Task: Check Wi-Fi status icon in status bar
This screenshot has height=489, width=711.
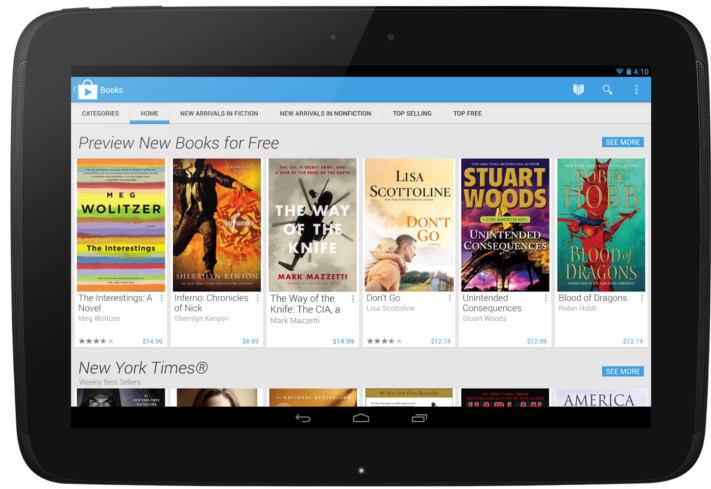Action: click(x=619, y=71)
